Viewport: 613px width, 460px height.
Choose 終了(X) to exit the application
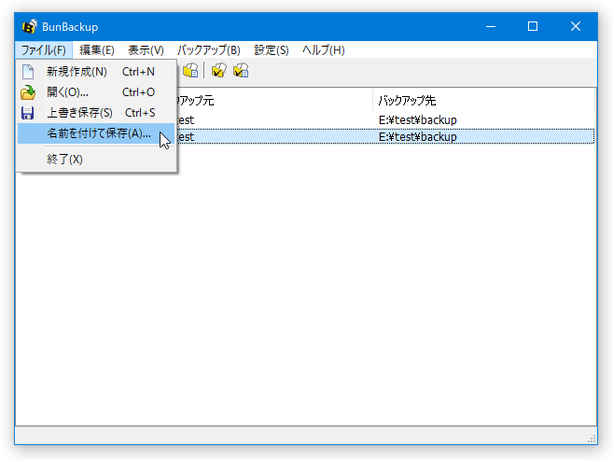tap(96, 159)
